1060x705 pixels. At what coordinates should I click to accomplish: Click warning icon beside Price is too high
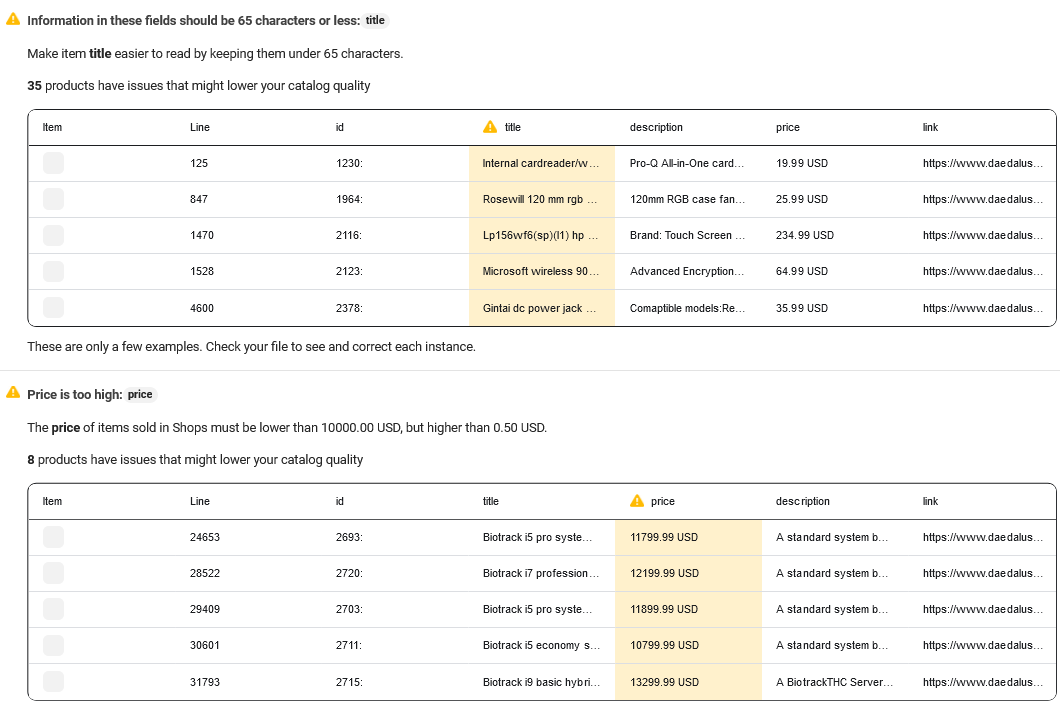coord(13,394)
